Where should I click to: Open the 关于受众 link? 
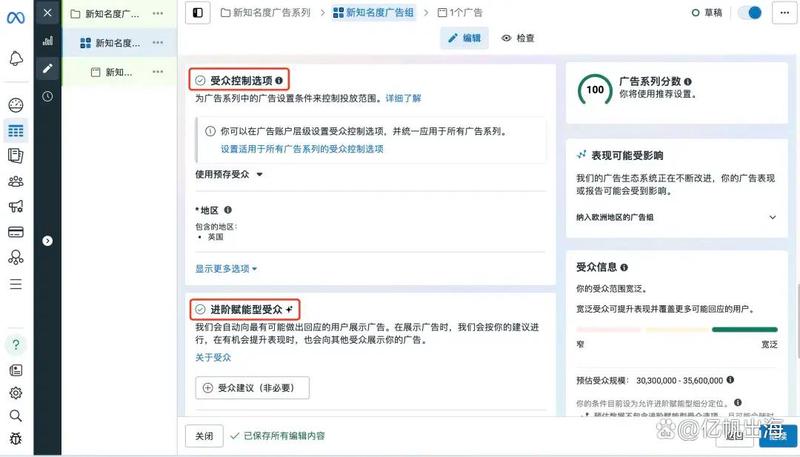(213, 357)
